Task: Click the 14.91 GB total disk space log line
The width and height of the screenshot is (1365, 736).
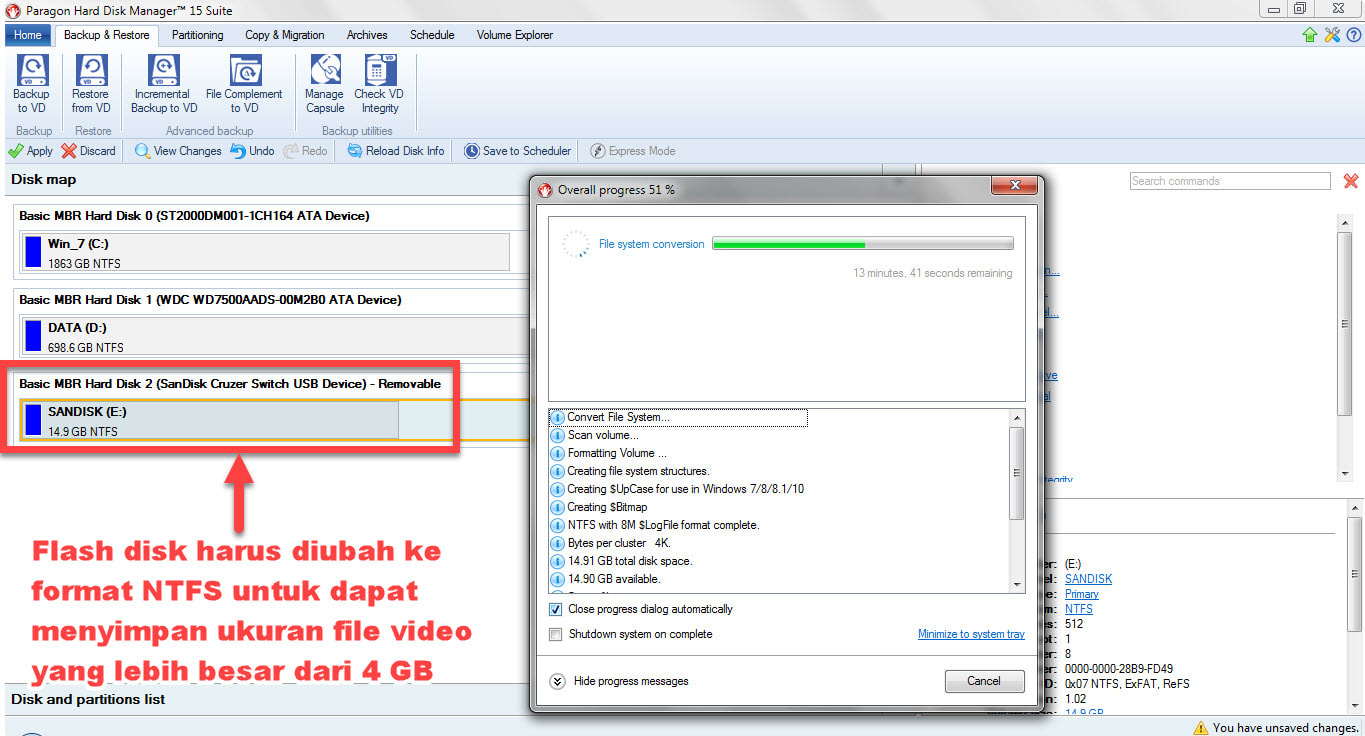Action: tap(630, 561)
